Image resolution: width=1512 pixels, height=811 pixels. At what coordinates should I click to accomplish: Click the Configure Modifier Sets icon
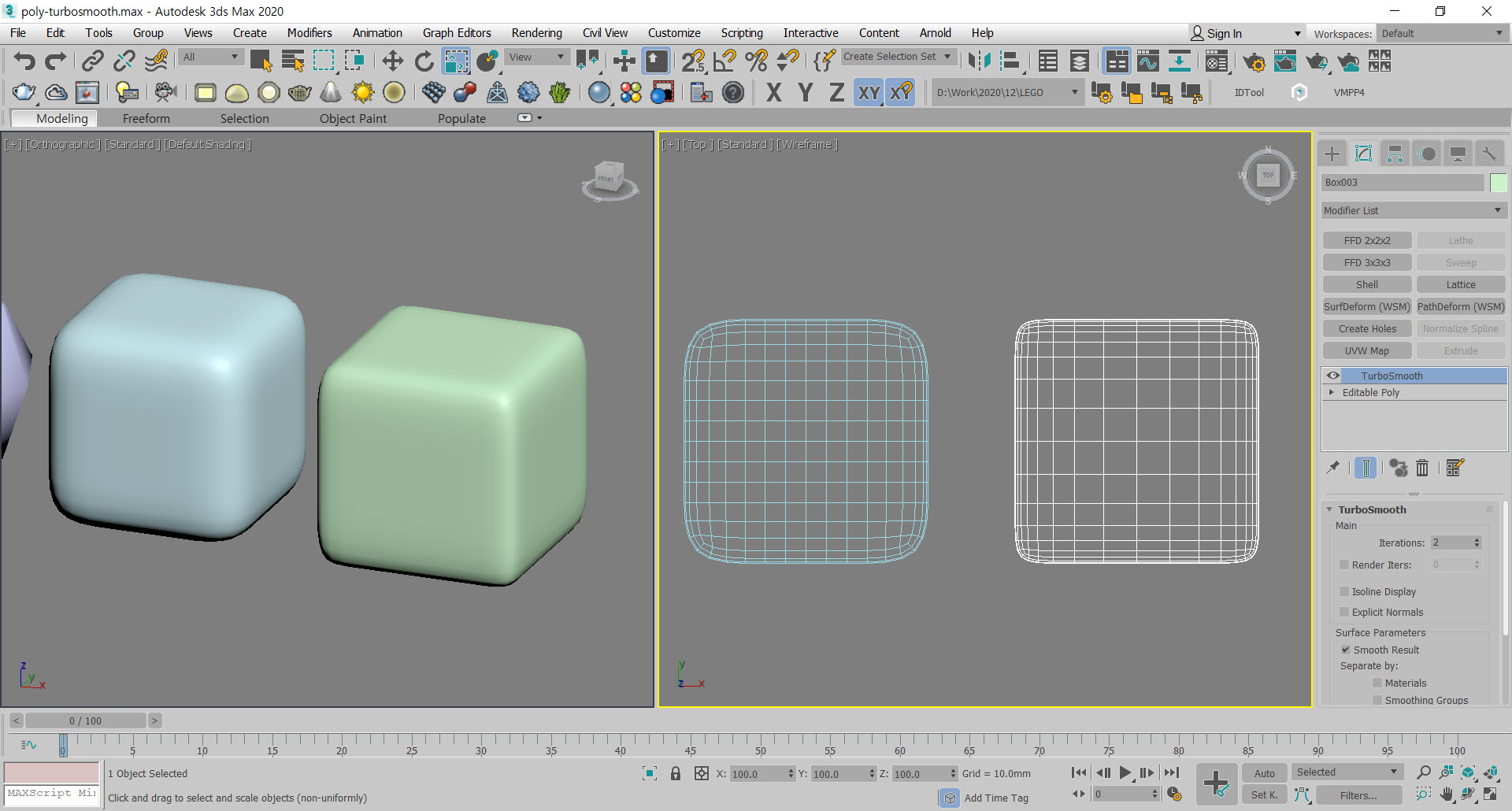[1455, 468]
